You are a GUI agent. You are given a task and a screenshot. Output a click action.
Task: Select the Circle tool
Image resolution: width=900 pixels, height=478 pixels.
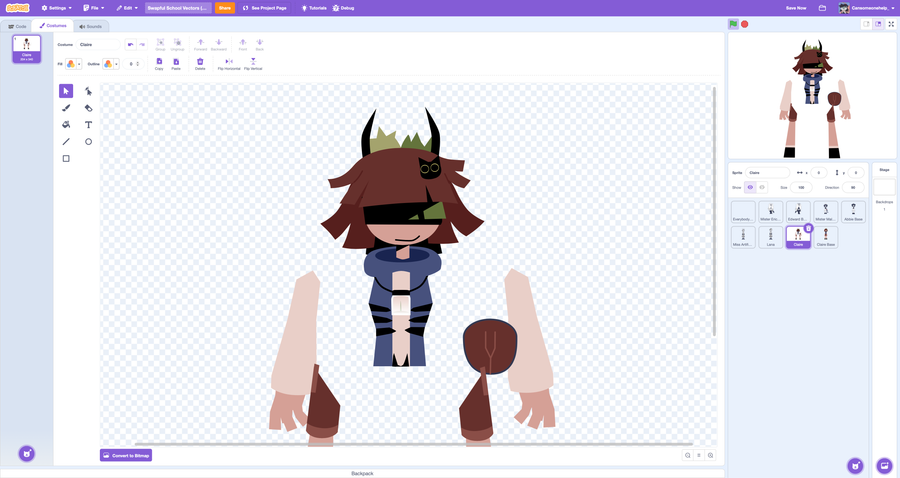(x=88, y=142)
